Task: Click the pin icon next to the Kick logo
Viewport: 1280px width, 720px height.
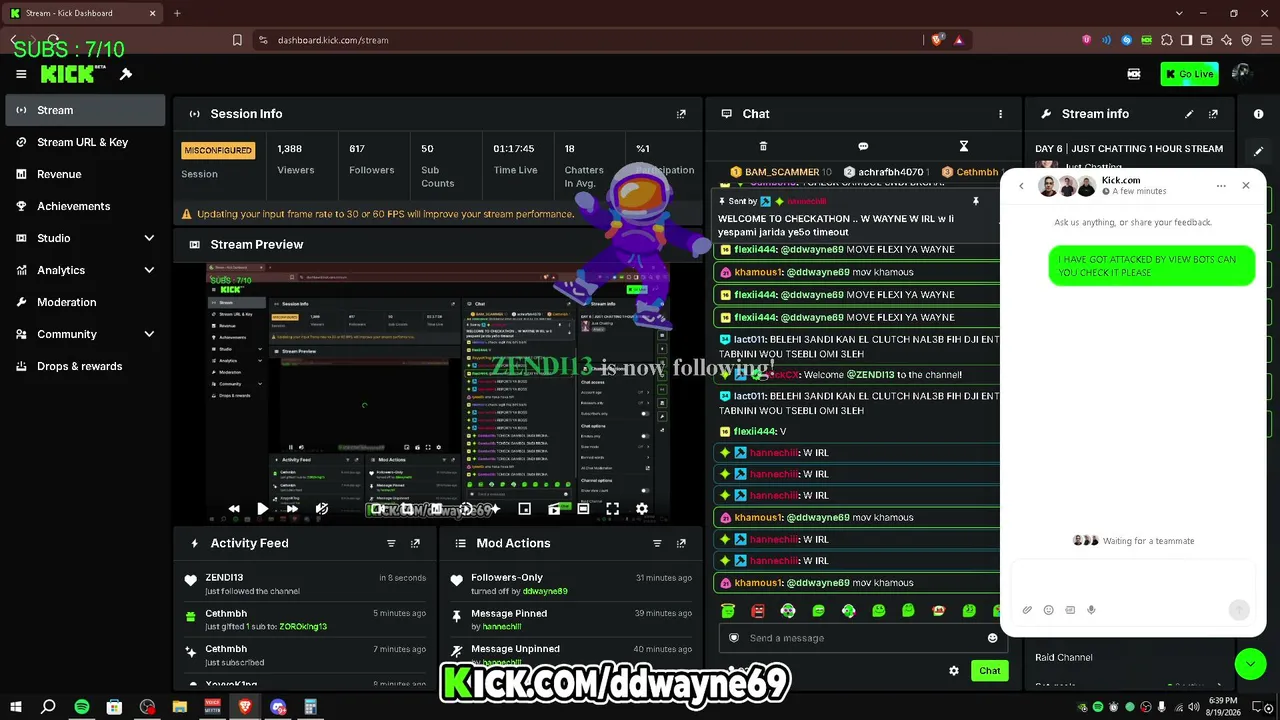Action: (126, 74)
